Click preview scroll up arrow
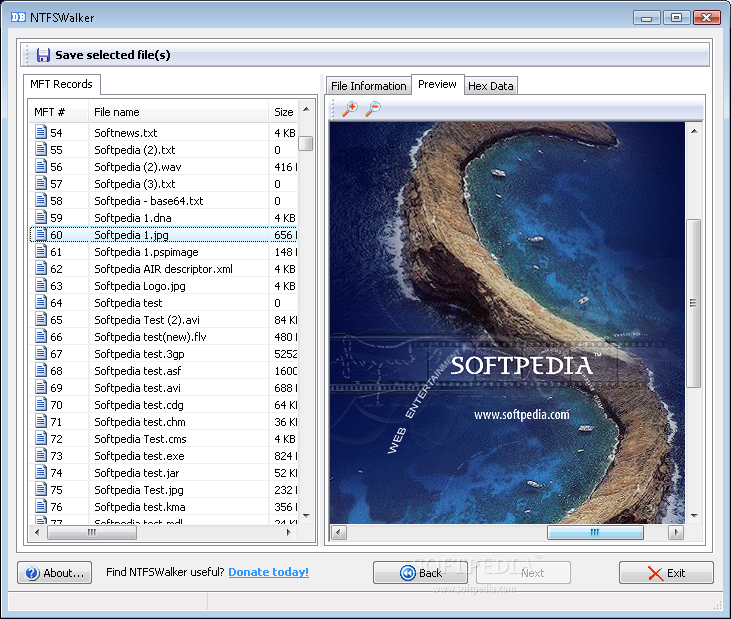 694,131
